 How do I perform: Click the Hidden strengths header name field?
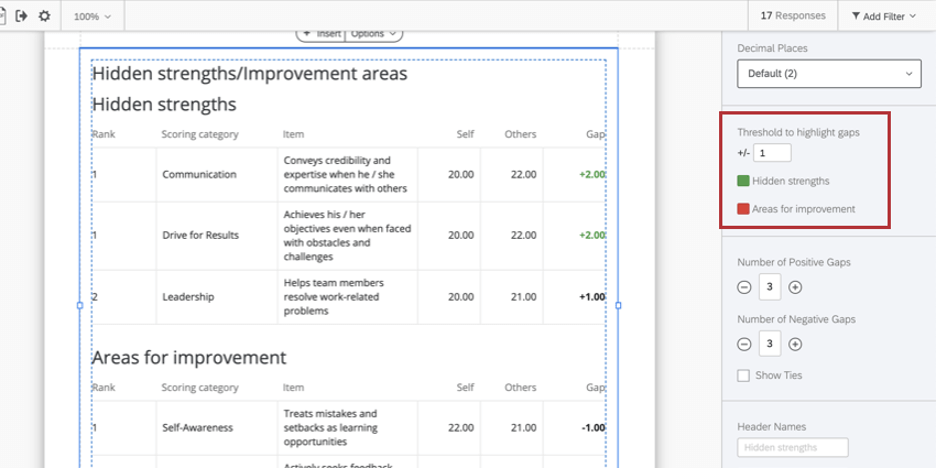(792, 447)
